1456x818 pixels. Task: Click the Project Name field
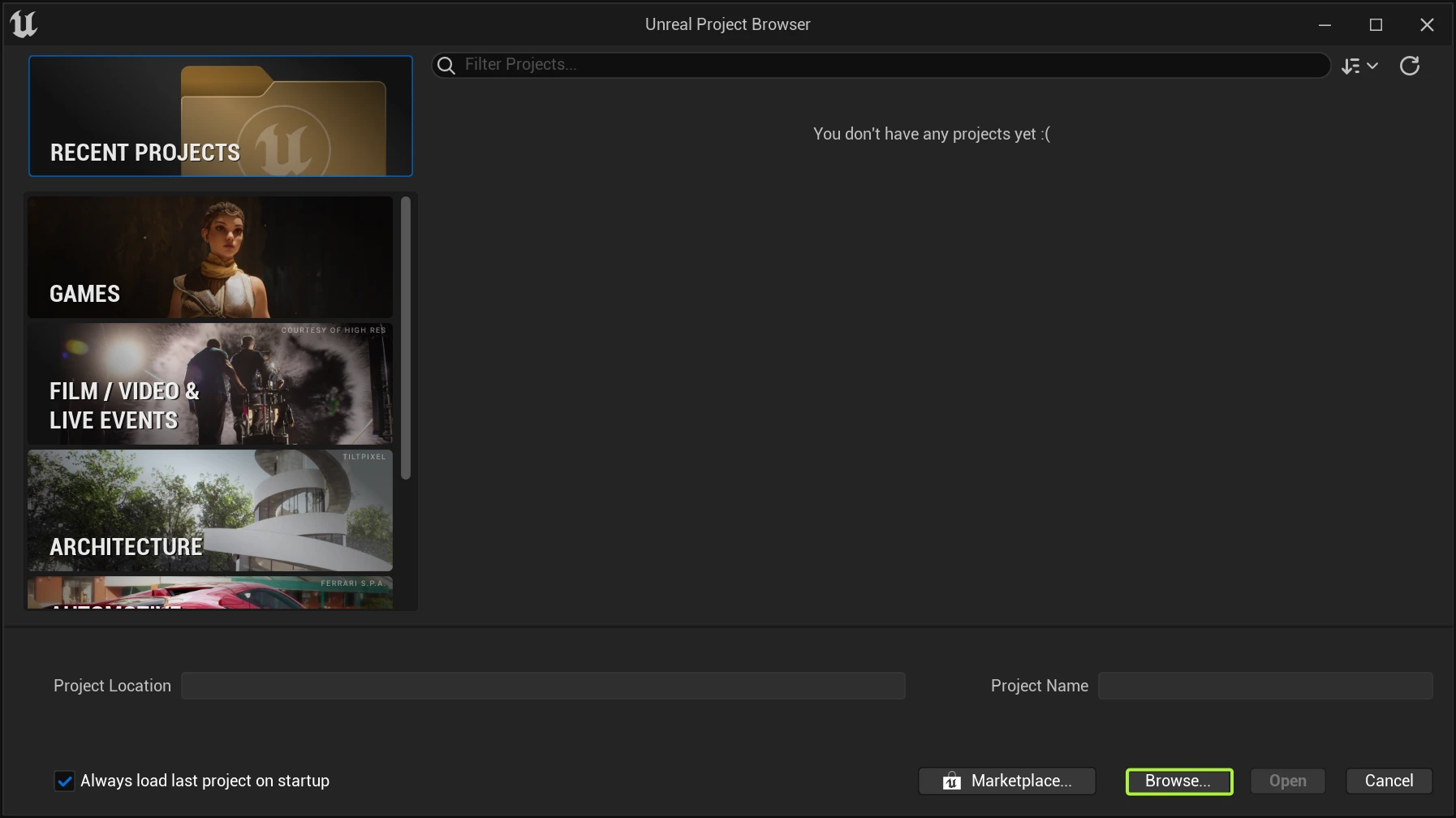(1264, 686)
